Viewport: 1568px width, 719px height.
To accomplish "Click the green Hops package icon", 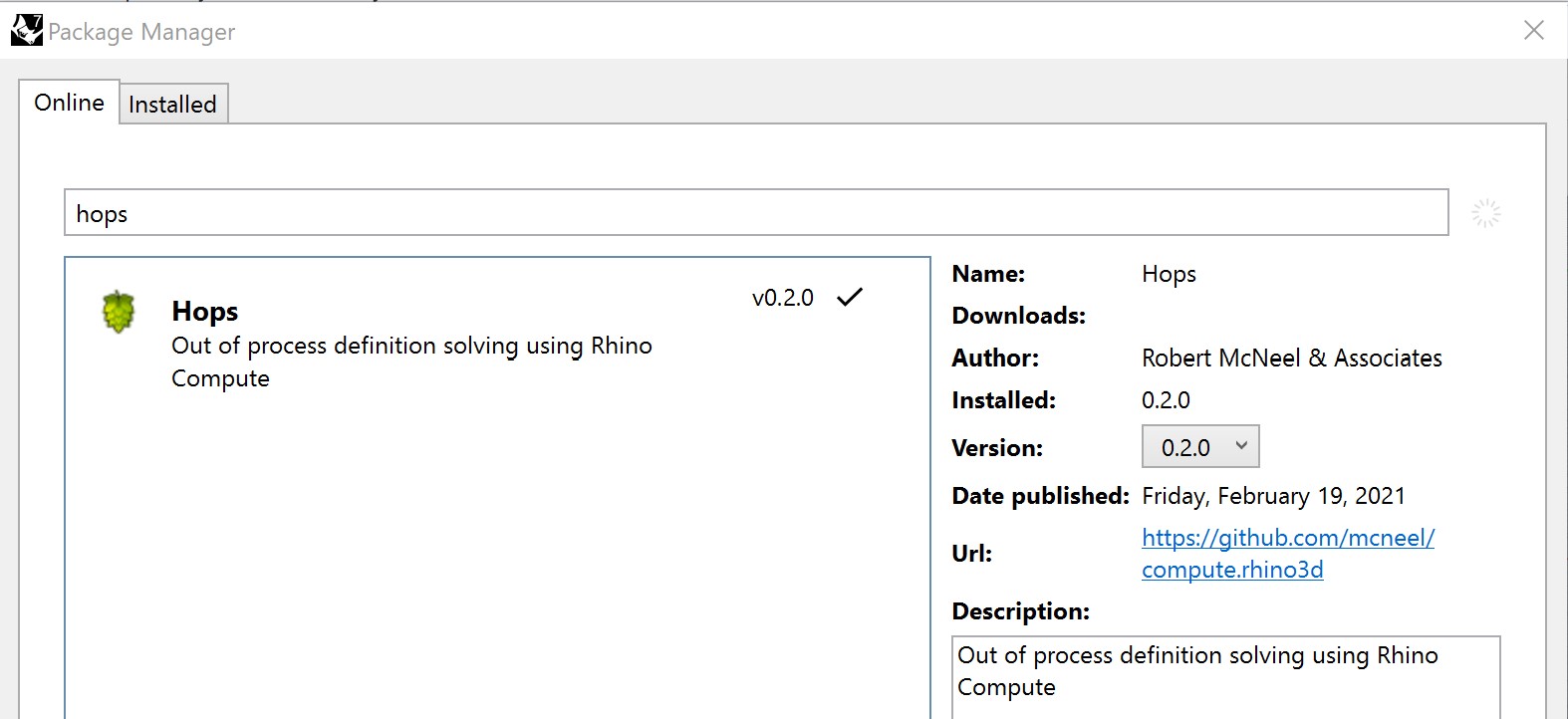I will coord(119,312).
